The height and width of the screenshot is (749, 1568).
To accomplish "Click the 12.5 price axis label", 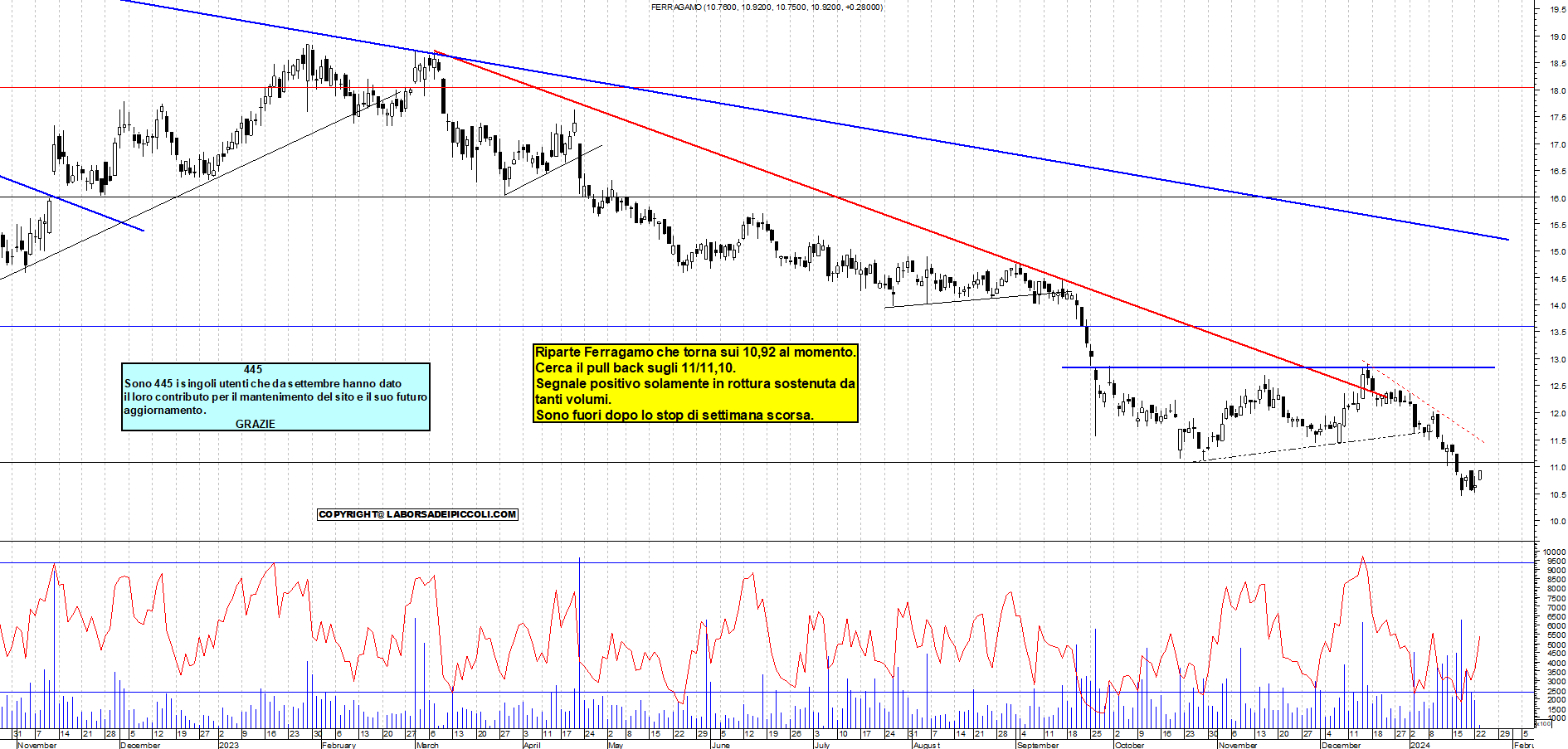I will click(1556, 387).
